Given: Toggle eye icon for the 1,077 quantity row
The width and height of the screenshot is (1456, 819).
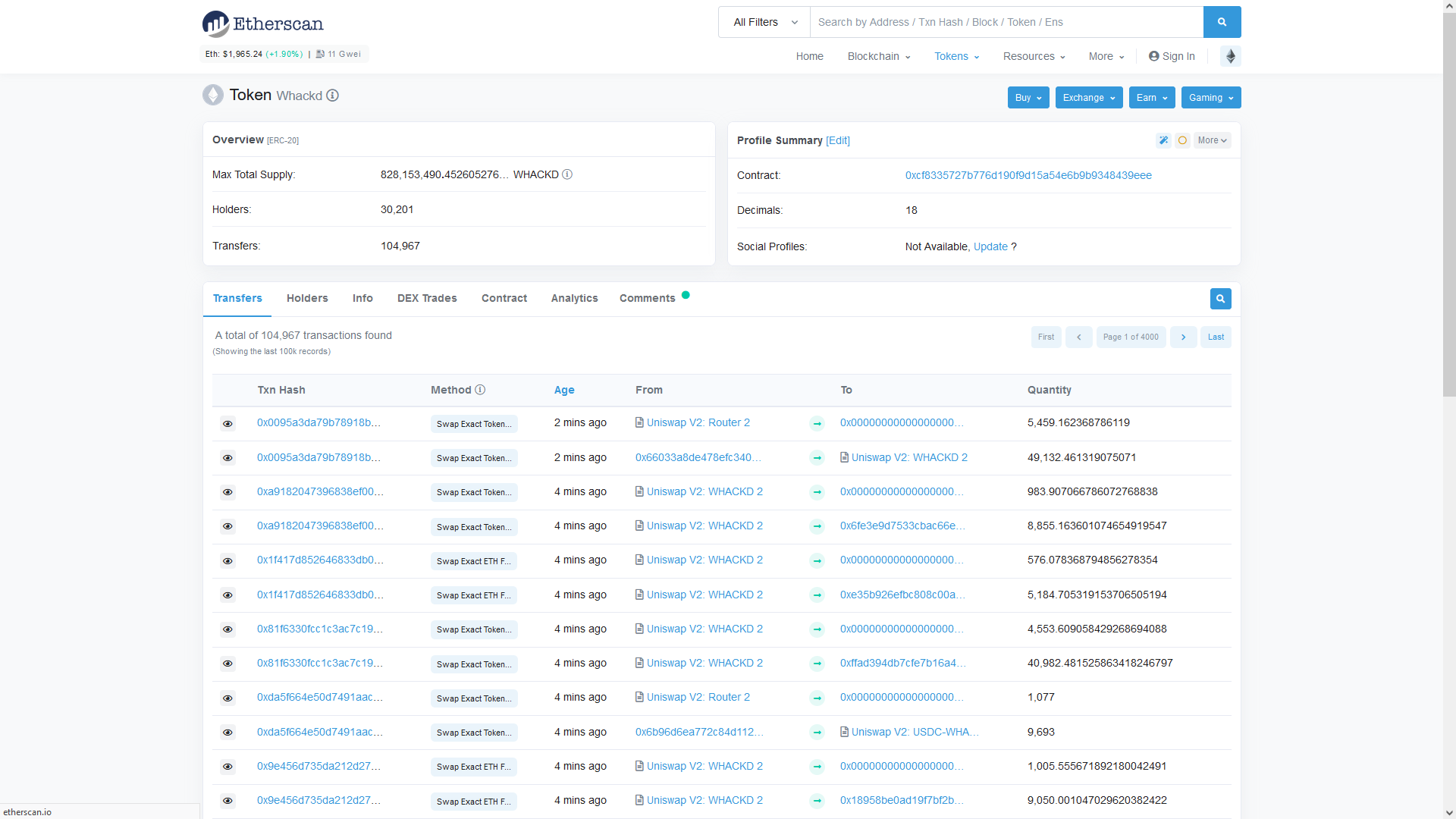Looking at the screenshot, I should click(227, 698).
